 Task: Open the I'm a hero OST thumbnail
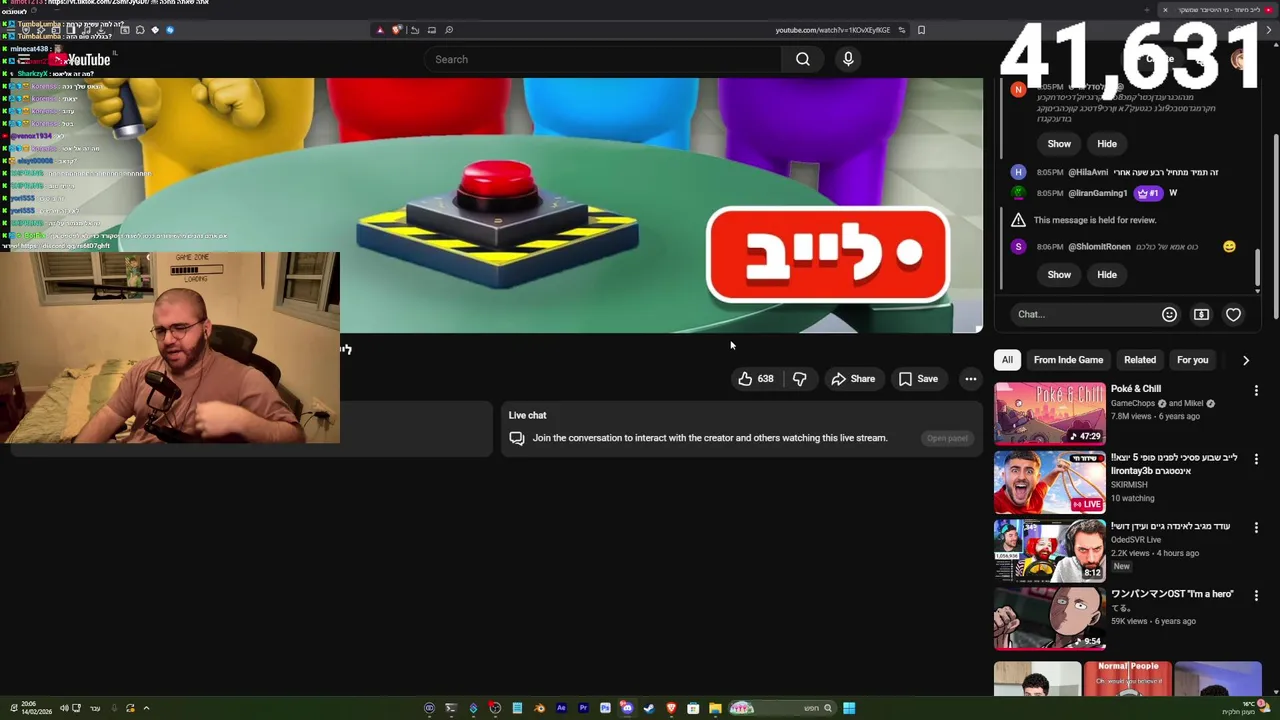tap(1050, 618)
